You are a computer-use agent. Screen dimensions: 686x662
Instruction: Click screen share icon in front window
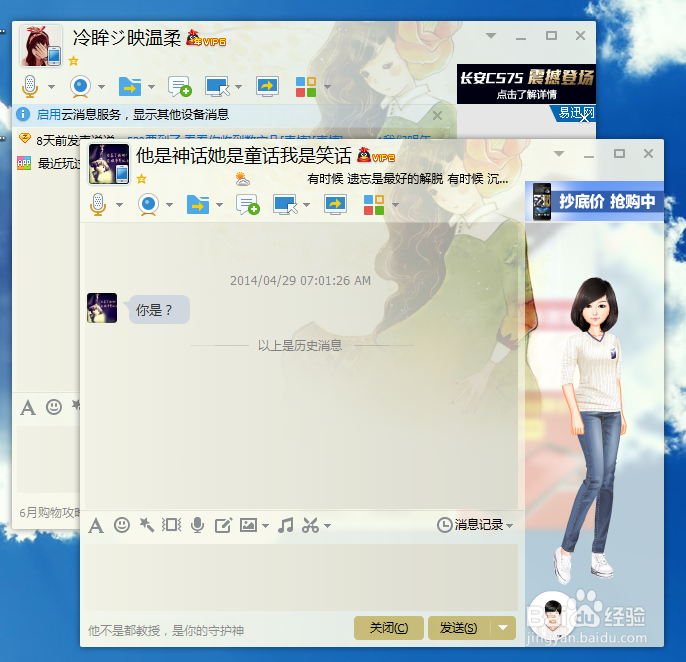click(x=335, y=204)
